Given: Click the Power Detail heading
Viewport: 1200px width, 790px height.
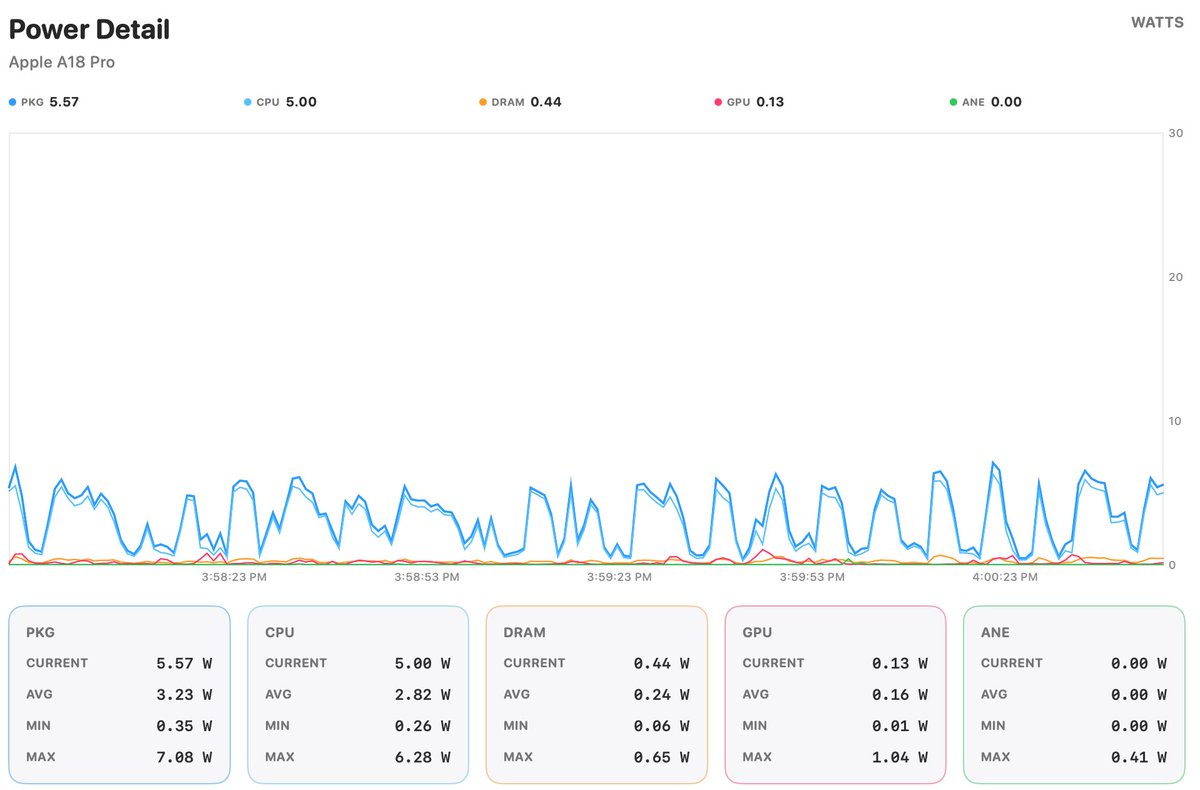Looking at the screenshot, I should click(89, 30).
